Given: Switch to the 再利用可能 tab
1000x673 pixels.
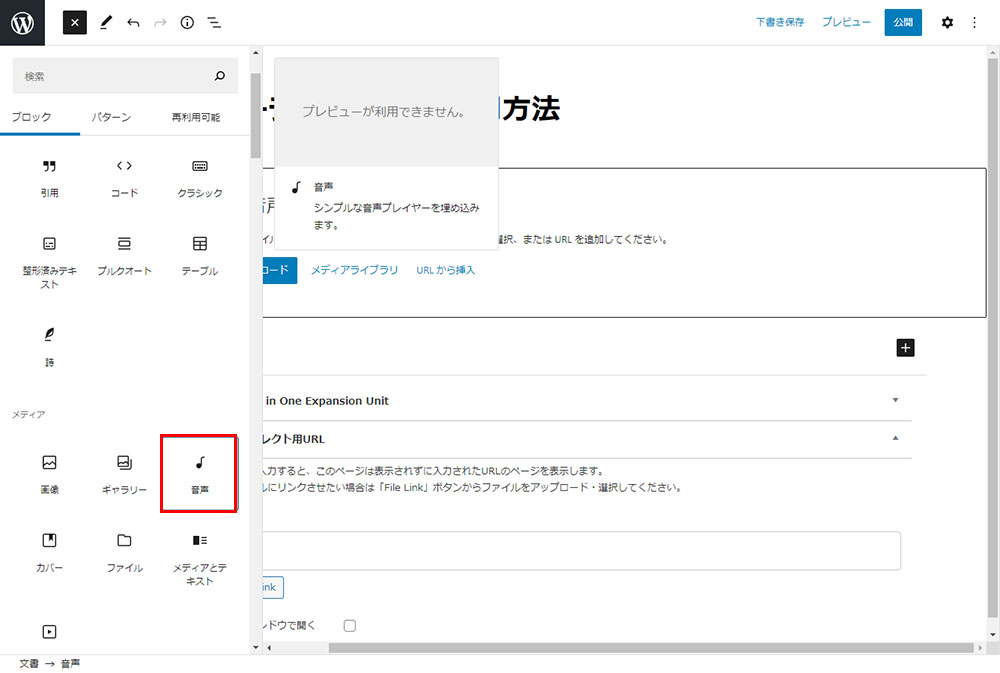Looking at the screenshot, I should point(195,117).
